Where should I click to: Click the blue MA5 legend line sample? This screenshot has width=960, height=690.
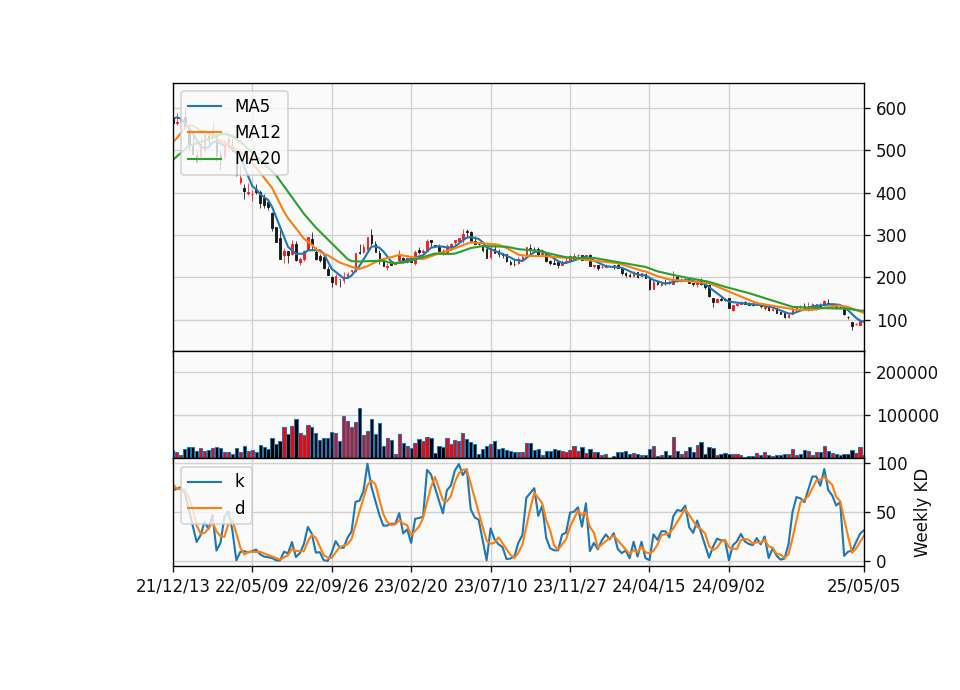tap(204, 106)
